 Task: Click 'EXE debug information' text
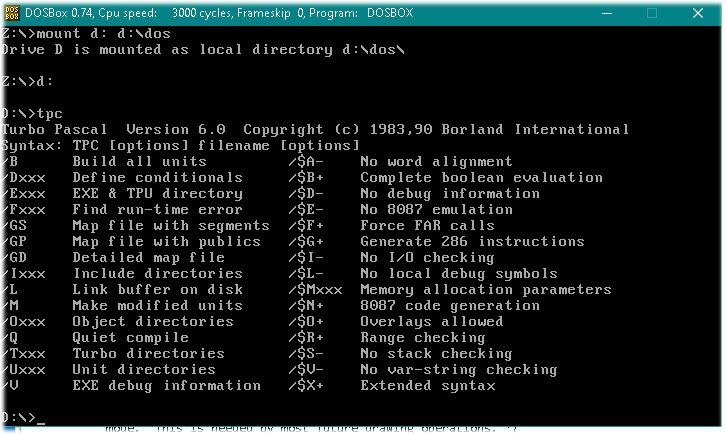[x=166, y=386]
